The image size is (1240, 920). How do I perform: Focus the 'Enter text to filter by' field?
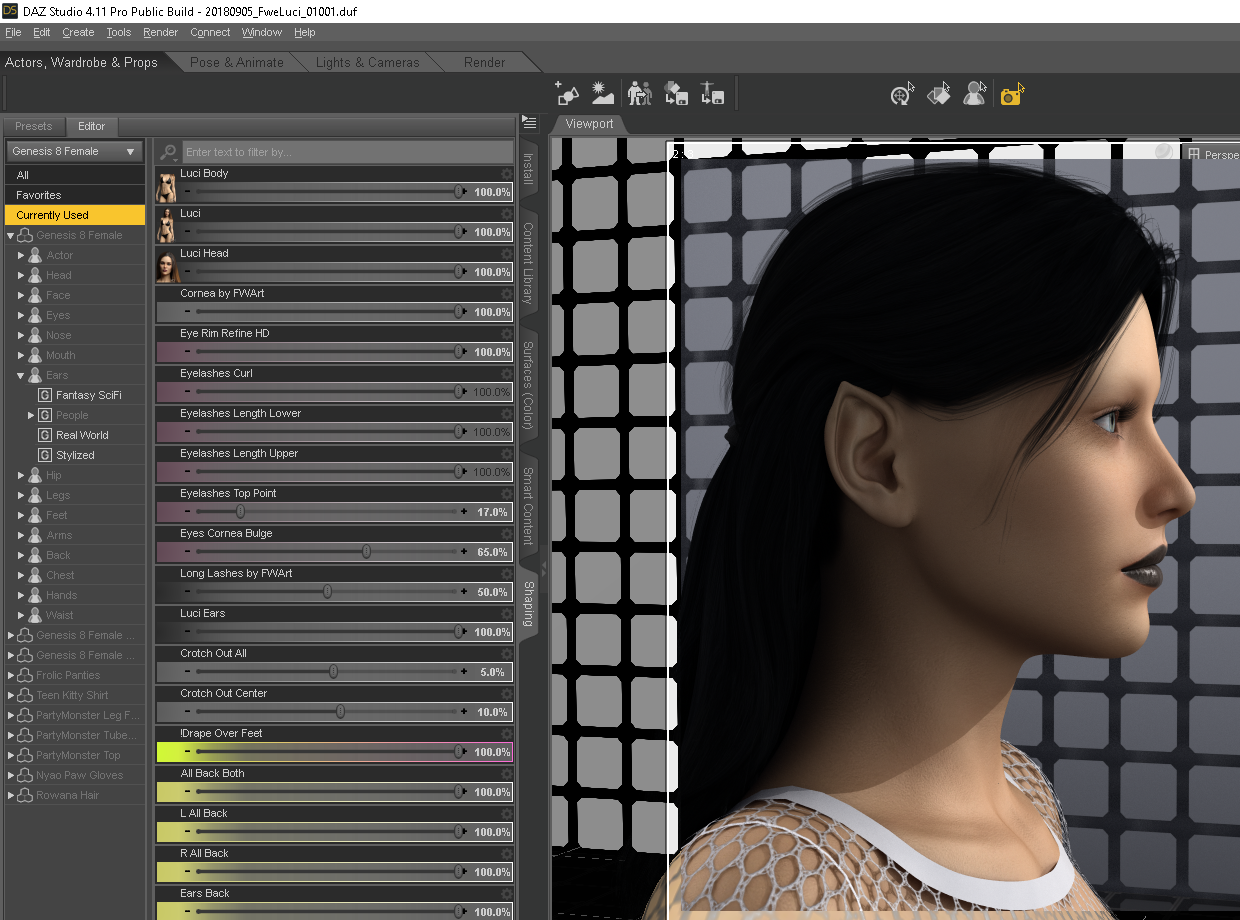tap(347, 152)
